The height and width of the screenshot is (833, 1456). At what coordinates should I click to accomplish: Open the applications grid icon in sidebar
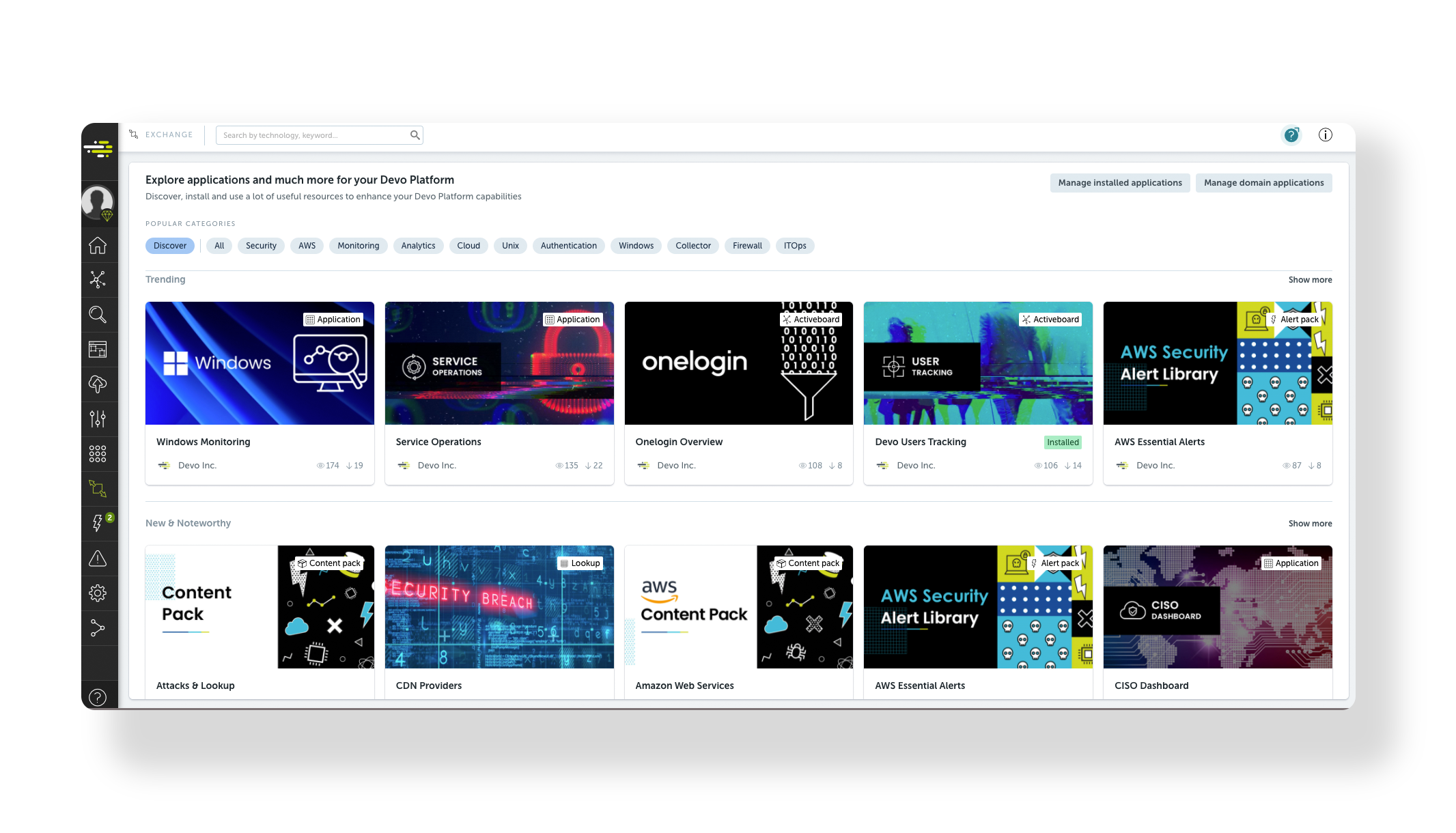98,454
